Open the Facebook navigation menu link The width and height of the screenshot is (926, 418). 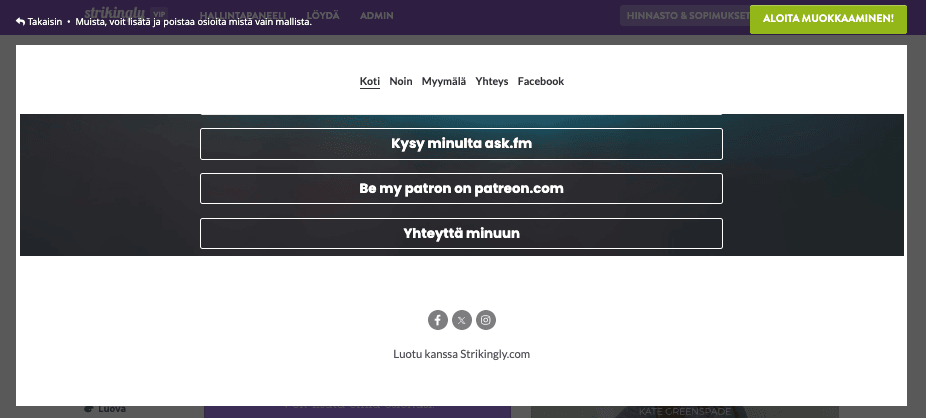point(541,81)
